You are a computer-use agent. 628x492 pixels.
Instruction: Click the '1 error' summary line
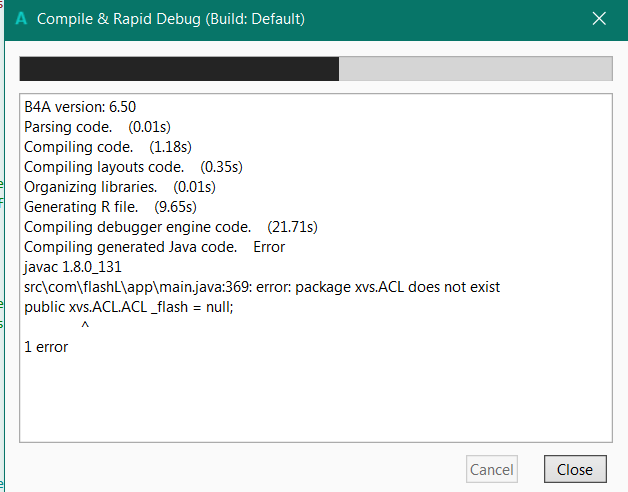click(x=46, y=347)
